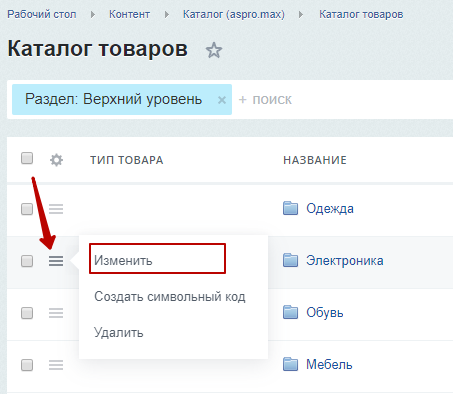Add Каталог товаров to favorites with the star
The image size is (453, 394).
(214, 50)
